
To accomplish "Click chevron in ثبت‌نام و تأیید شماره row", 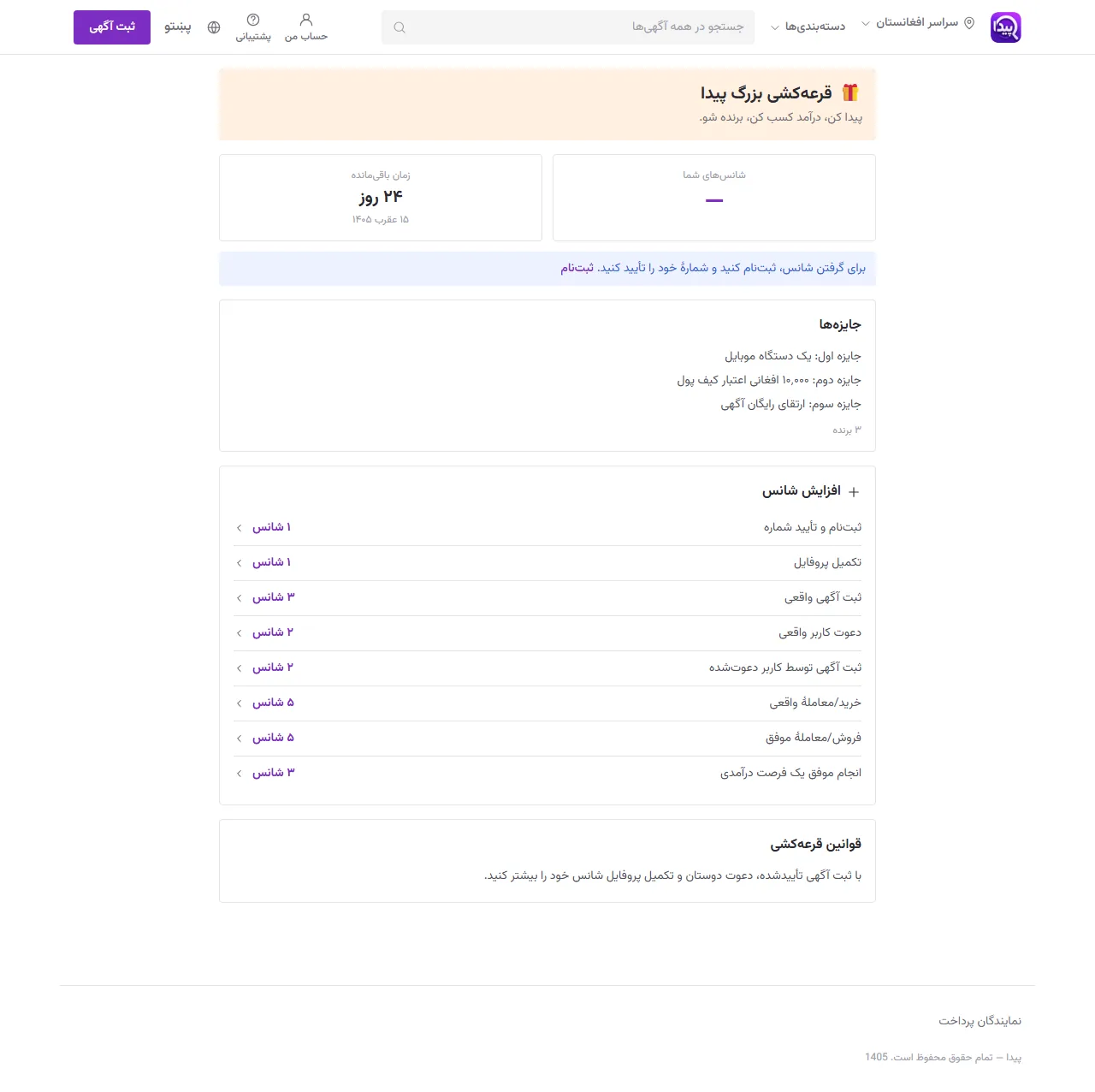I will [x=239, y=528].
